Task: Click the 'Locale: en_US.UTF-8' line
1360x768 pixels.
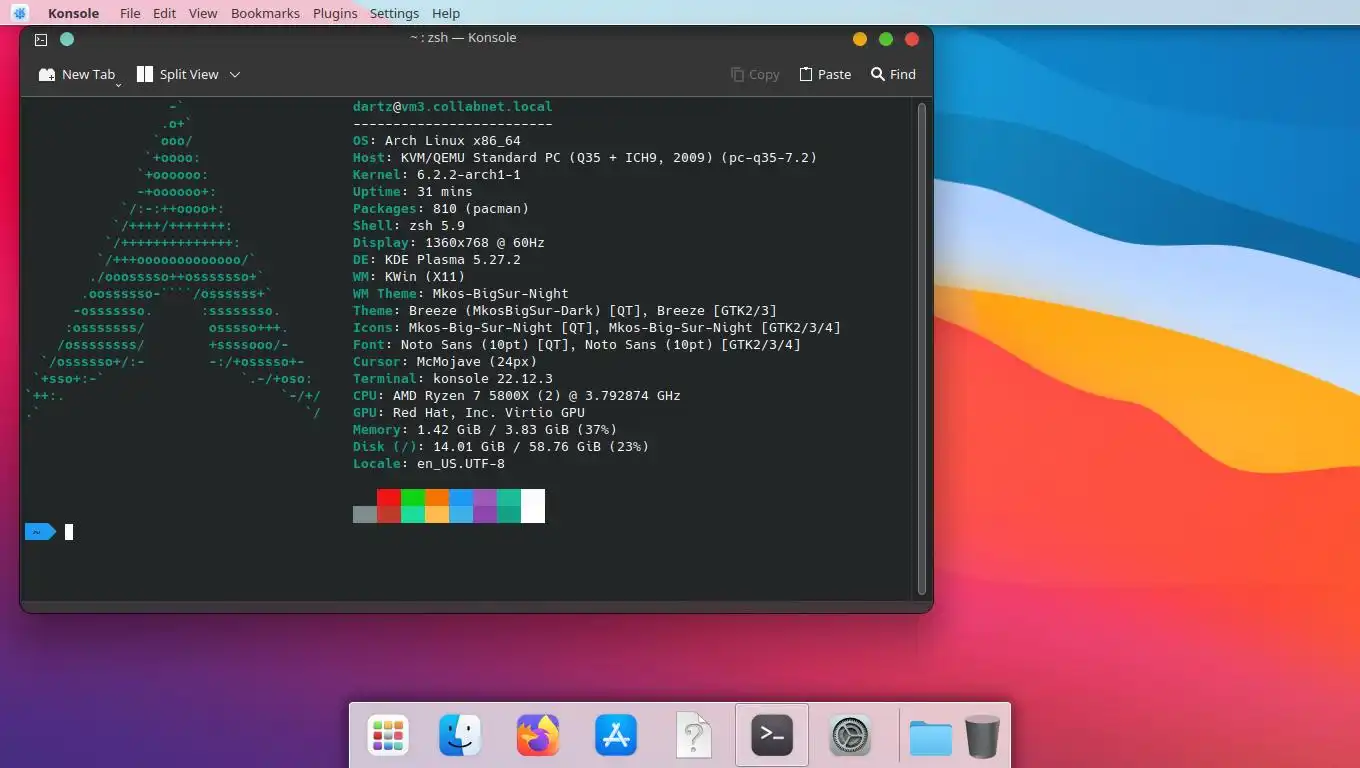Action: pyautogui.click(x=429, y=464)
